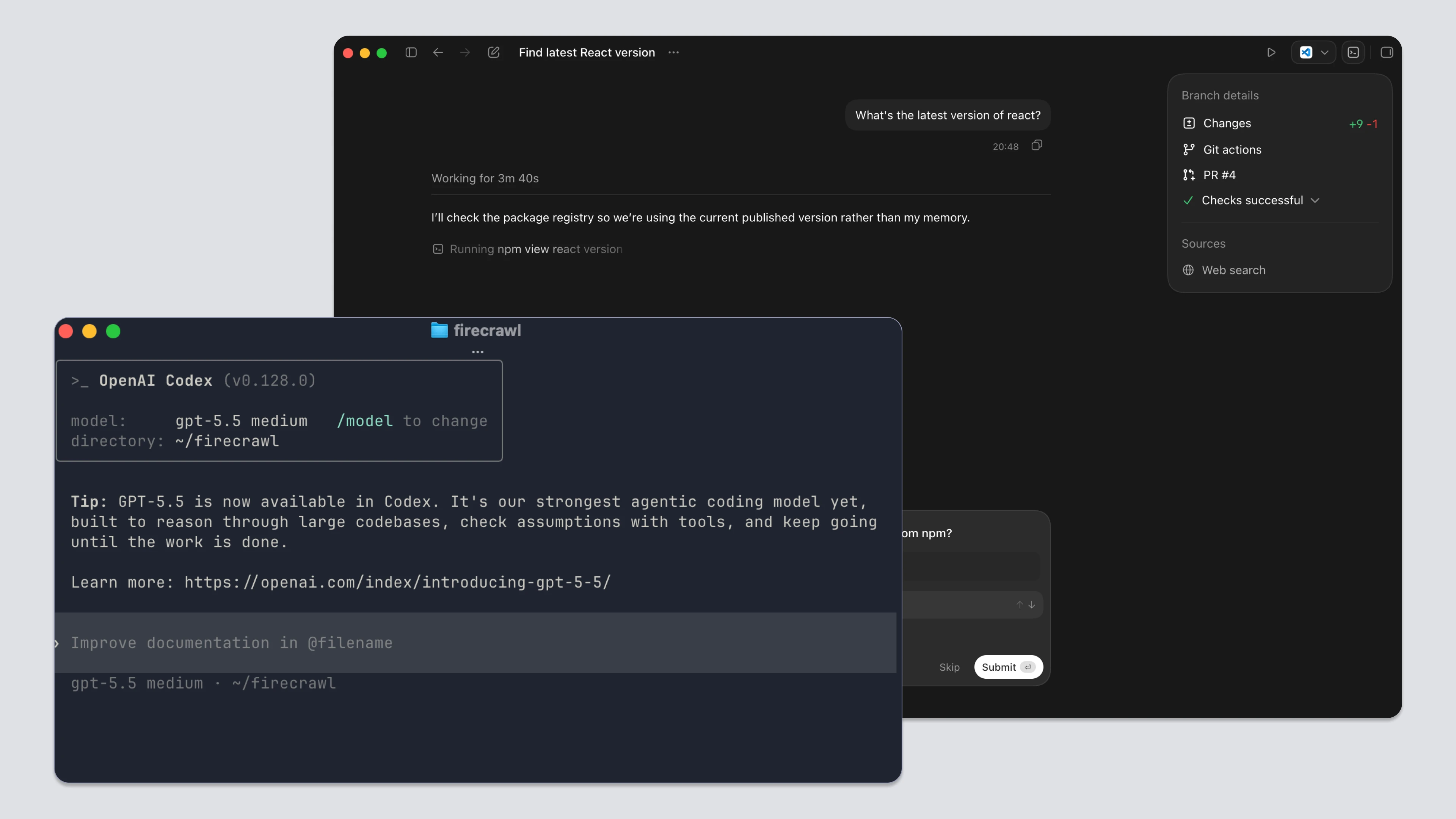Viewport: 1456px width, 819px height.
Task: Copy the user message with copy icon
Action: click(x=1037, y=146)
